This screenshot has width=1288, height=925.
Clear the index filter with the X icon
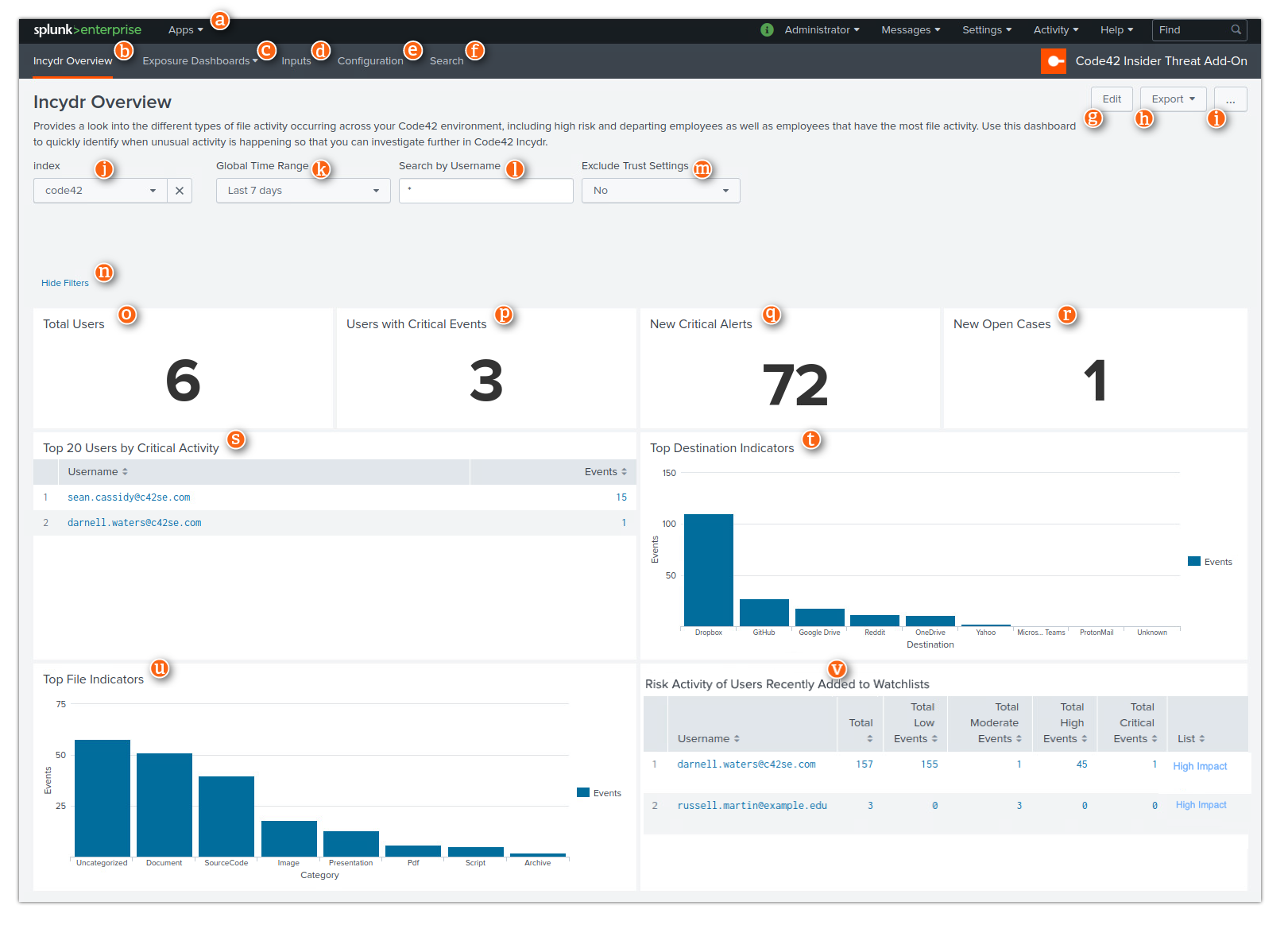click(x=180, y=190)
